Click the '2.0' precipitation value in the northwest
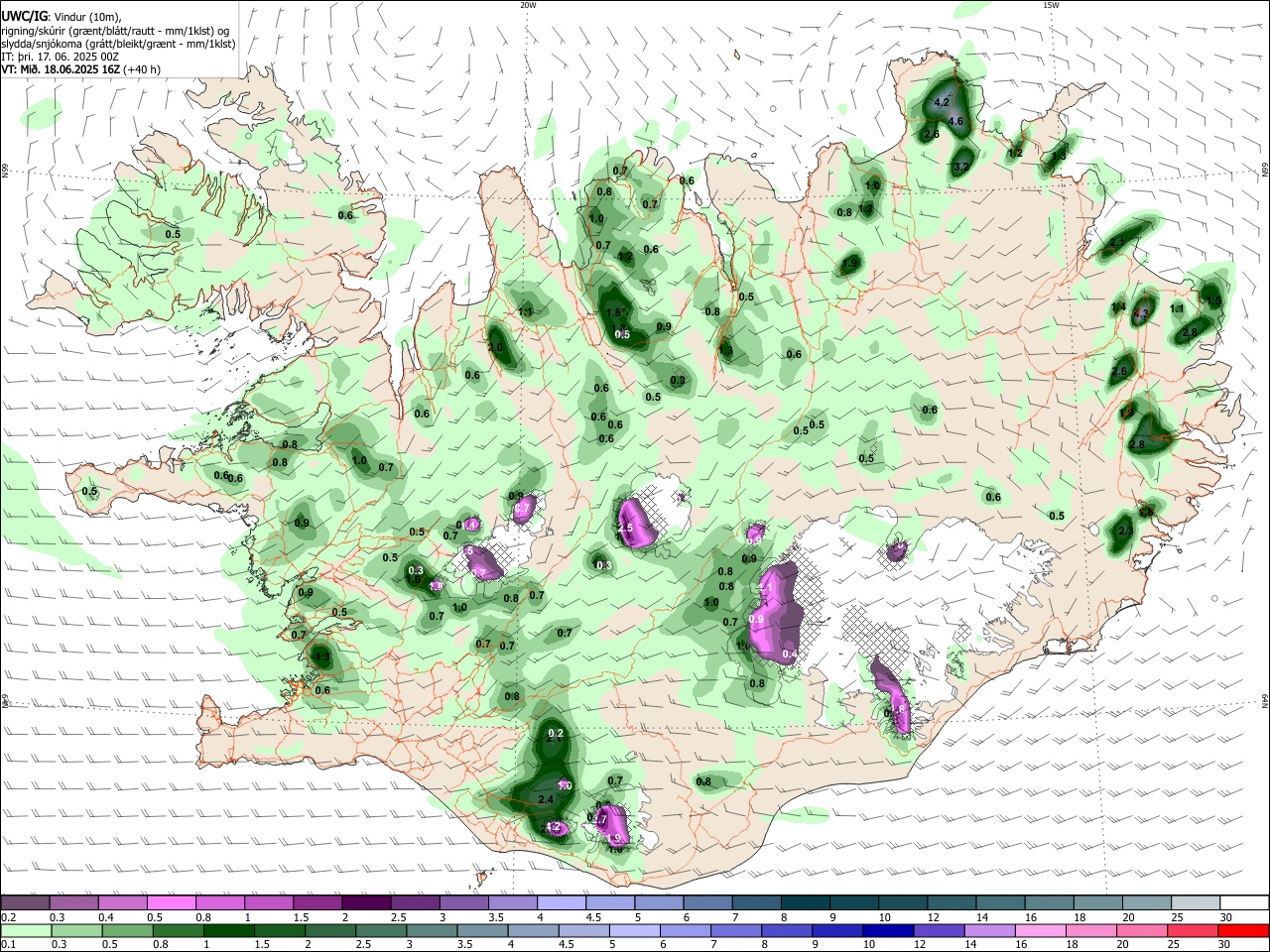 pyautogui.click(x=496, y=347)
